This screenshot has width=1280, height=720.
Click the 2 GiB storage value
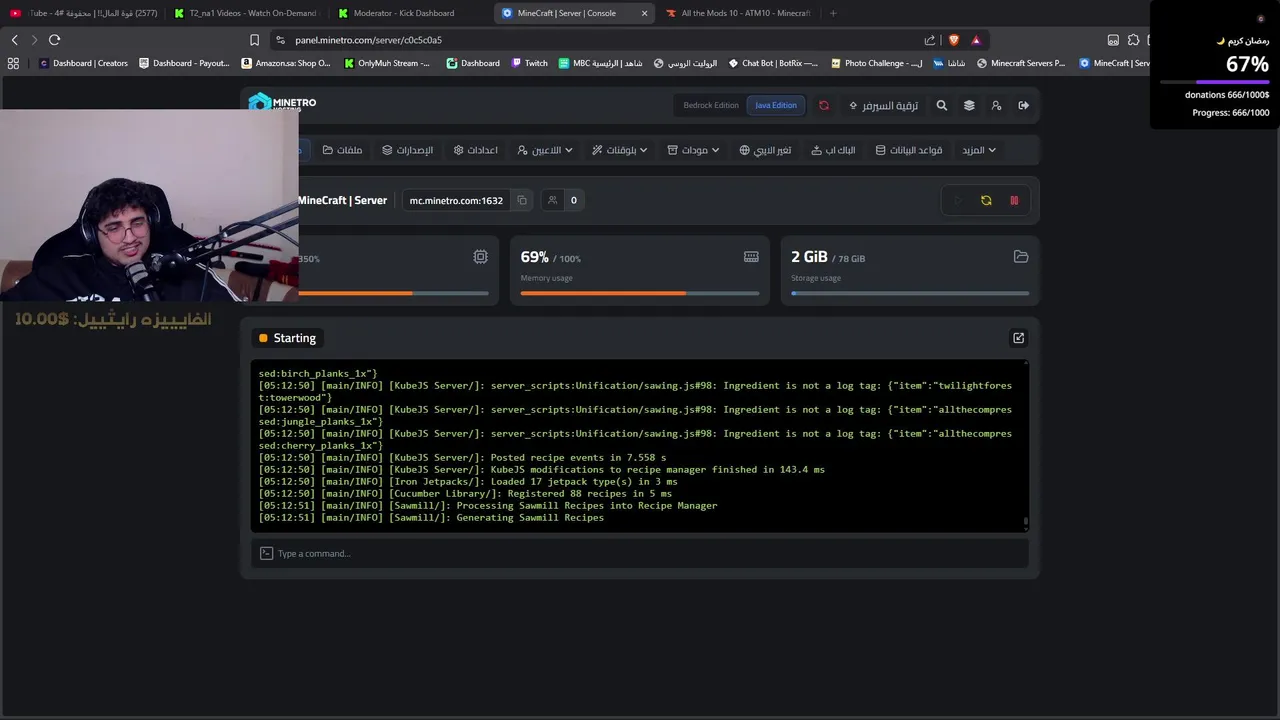809,257
